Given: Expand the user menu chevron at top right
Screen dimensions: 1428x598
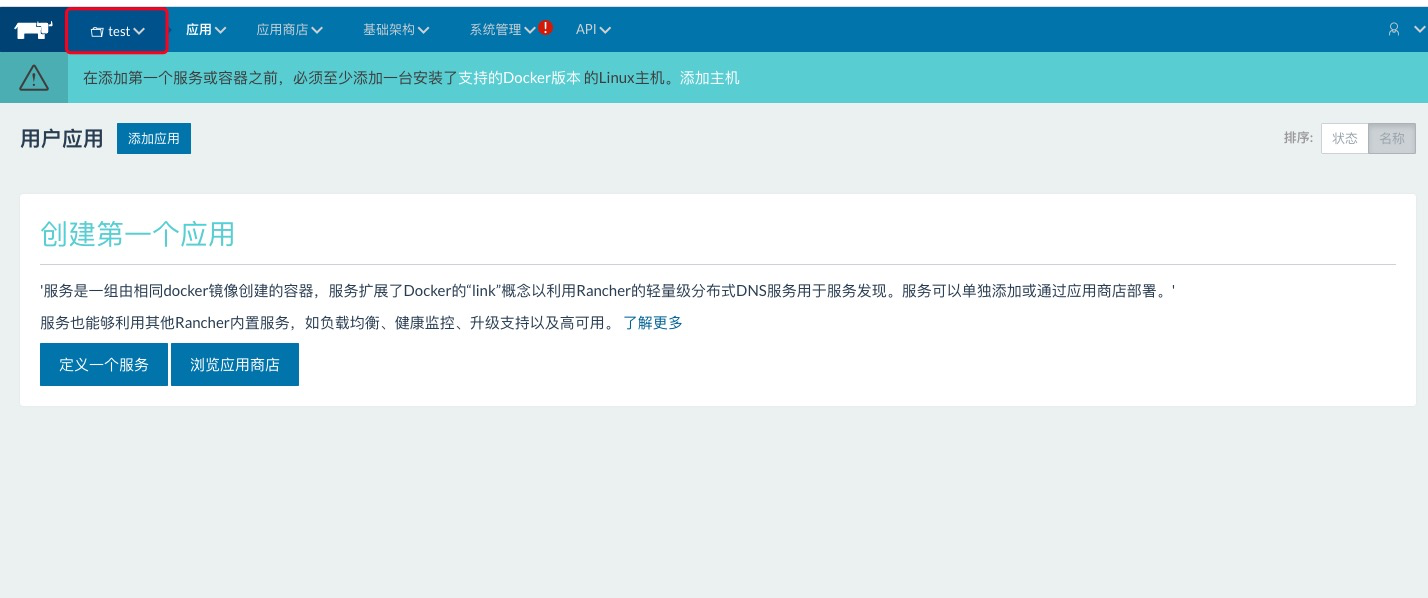Looking at the screenshot, I should pyautogui.click(x=1421, y=30).
